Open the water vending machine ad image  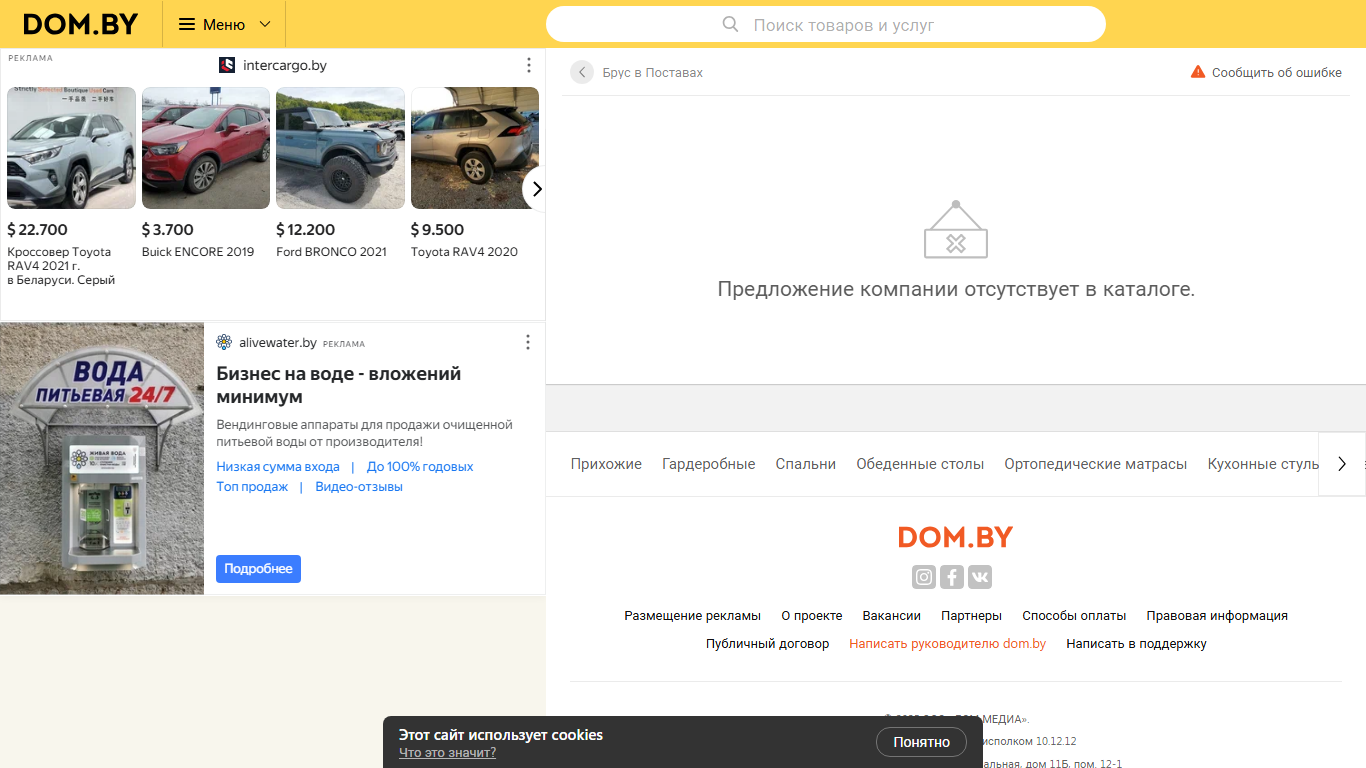[102, 458]
